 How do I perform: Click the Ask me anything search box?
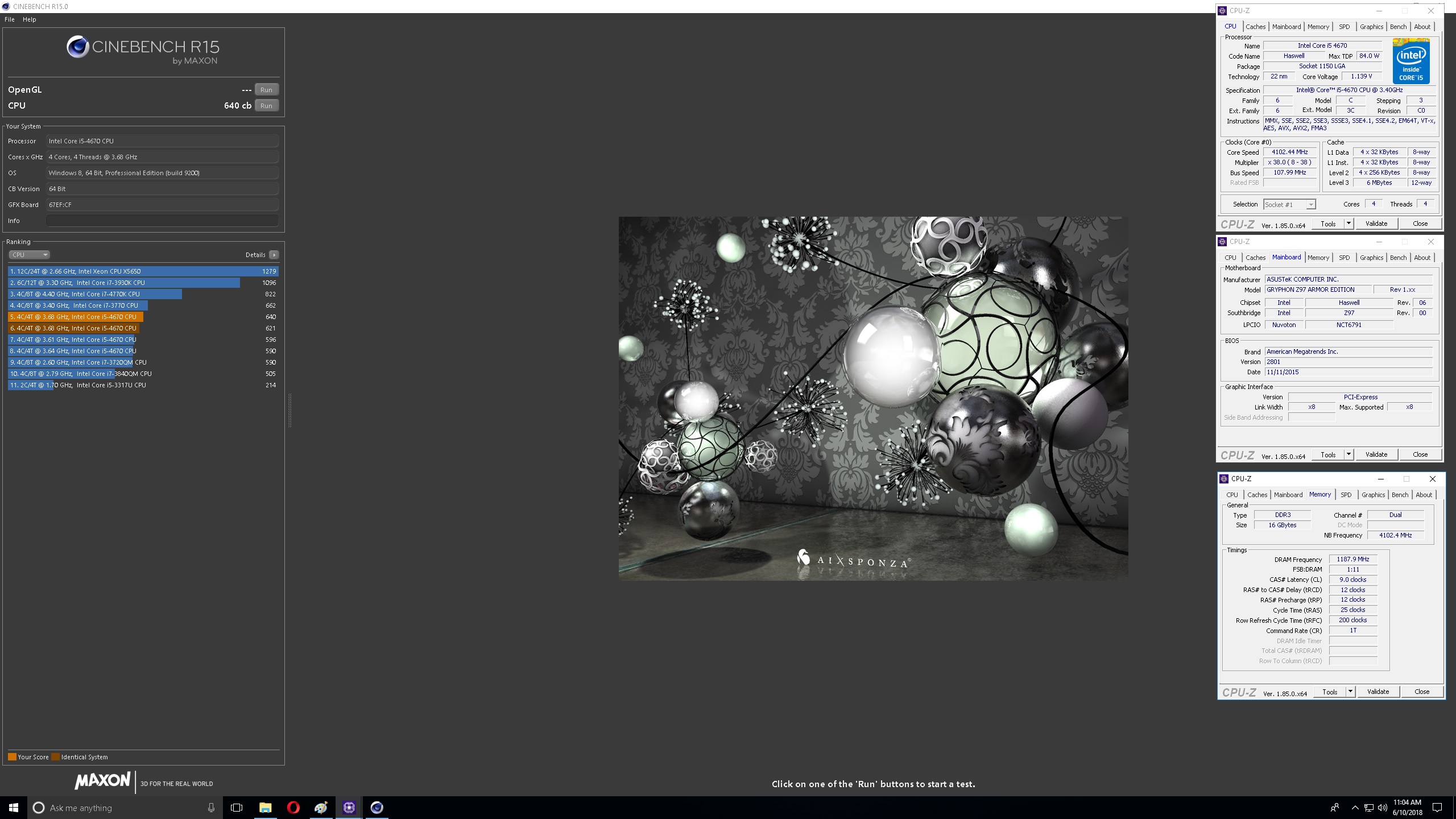pyautogui.click(x=125, y=808)
